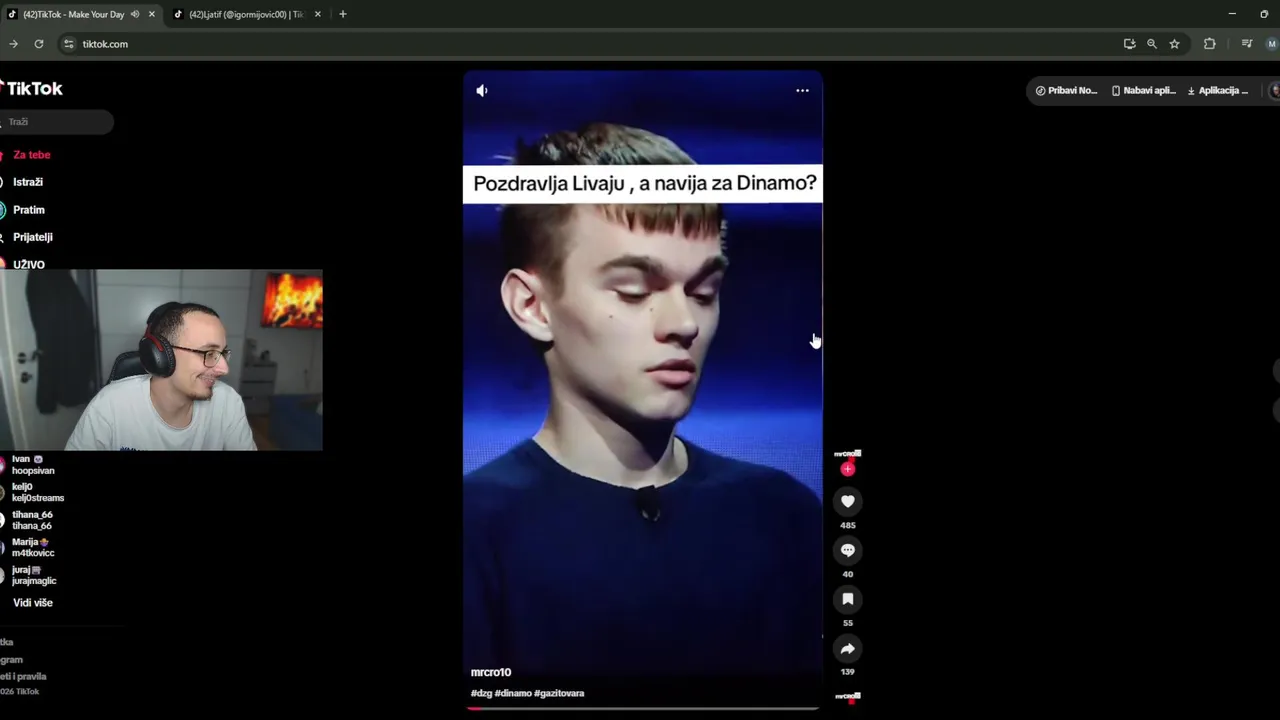This screenshot has height=720, width=1280.
Task: Switch to Ljatif (@igormijovic00) tab
Action: coord(246,14)
